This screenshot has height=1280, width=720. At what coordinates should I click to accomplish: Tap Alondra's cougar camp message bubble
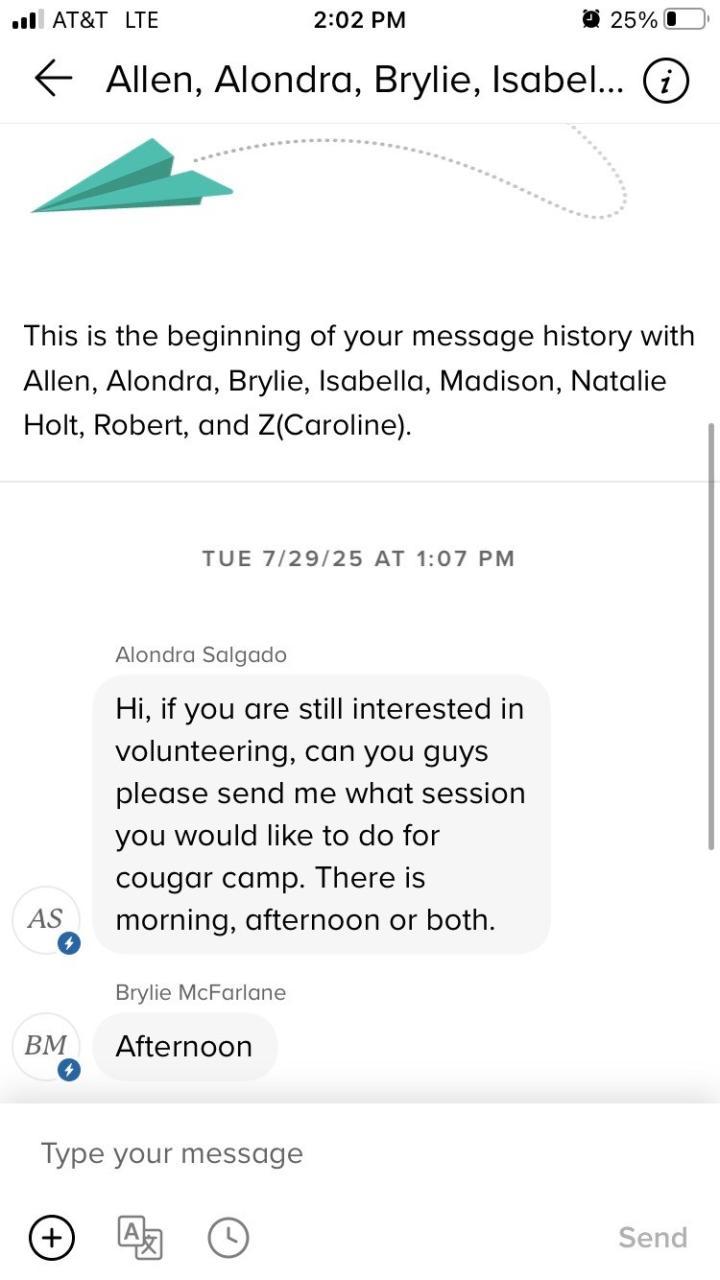point(320,814)
